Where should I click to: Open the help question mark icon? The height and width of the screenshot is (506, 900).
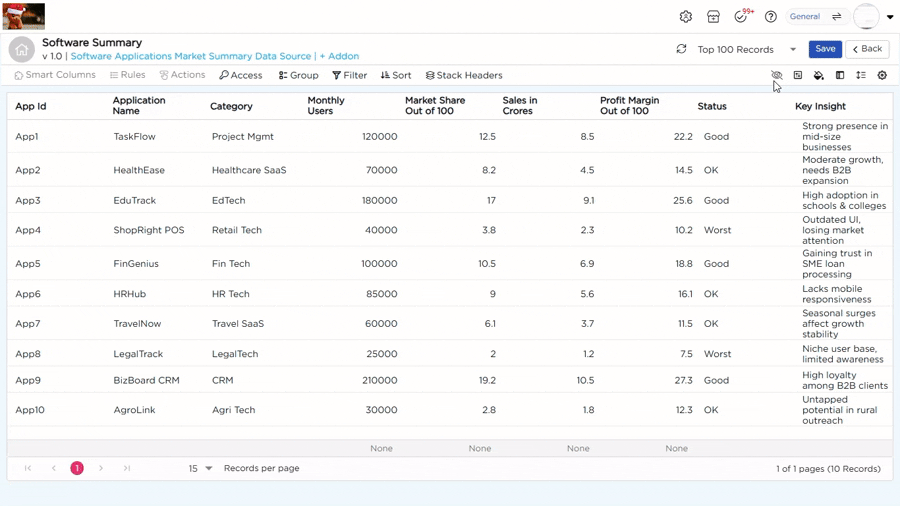point(771,17)
